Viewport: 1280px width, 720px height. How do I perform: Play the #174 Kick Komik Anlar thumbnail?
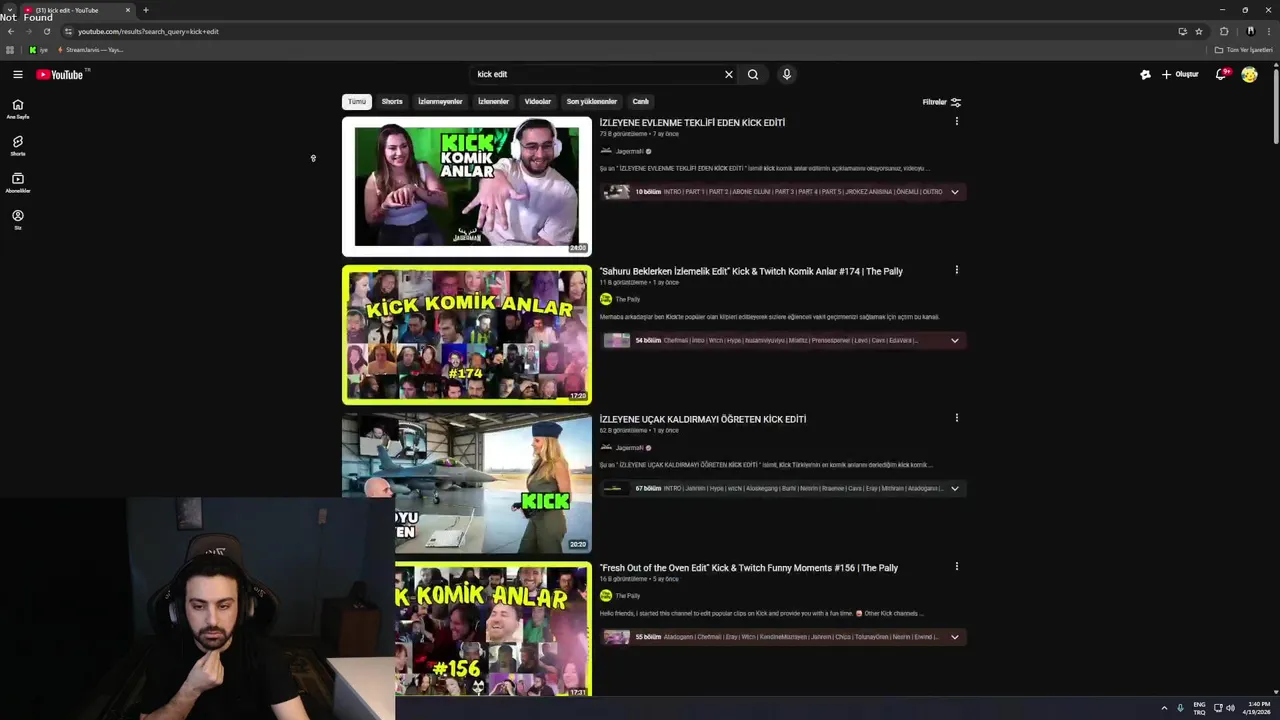coord(467,335)
